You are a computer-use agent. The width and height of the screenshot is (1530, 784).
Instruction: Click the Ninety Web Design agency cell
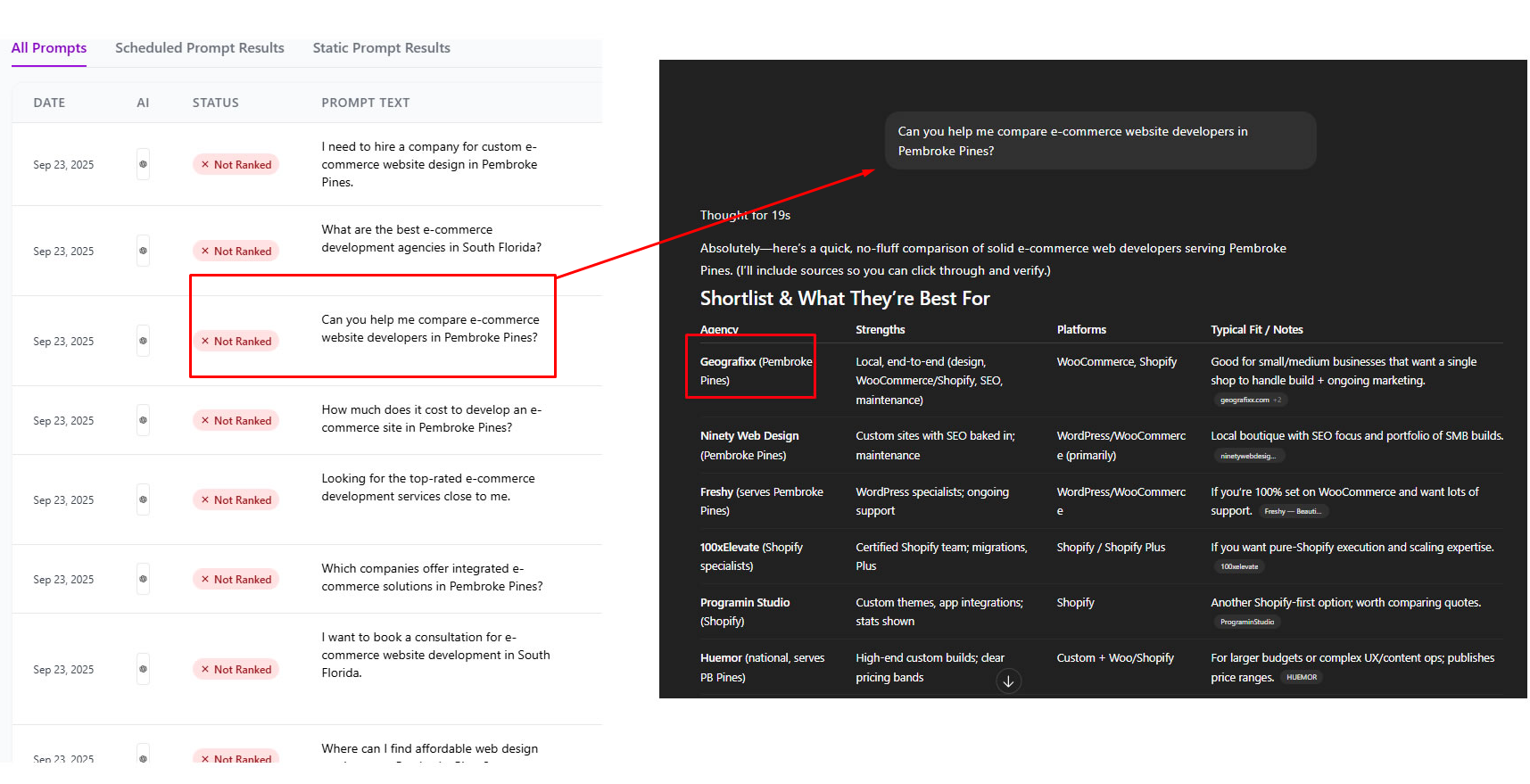749,445
